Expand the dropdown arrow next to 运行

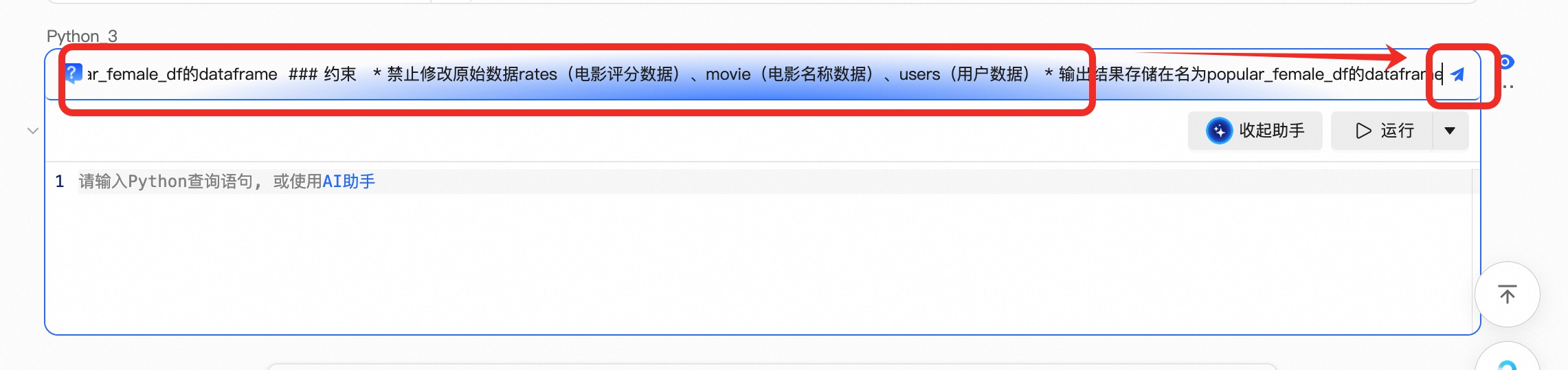[1450, 131]
